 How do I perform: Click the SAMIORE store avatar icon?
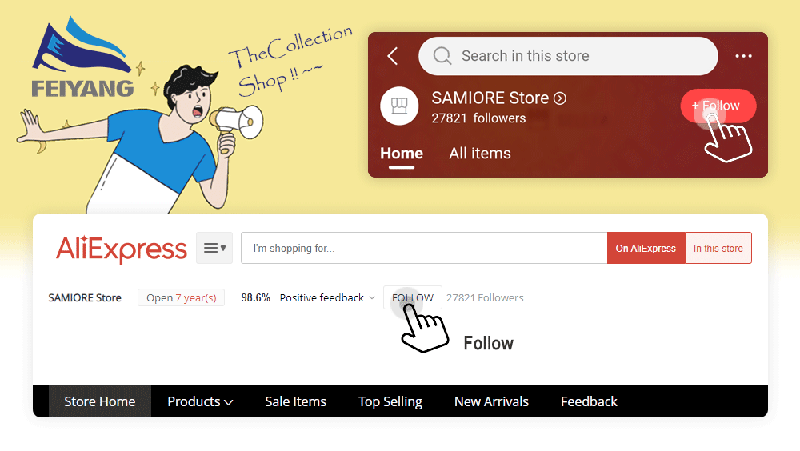pyautogui.click(x=399, y=106)
